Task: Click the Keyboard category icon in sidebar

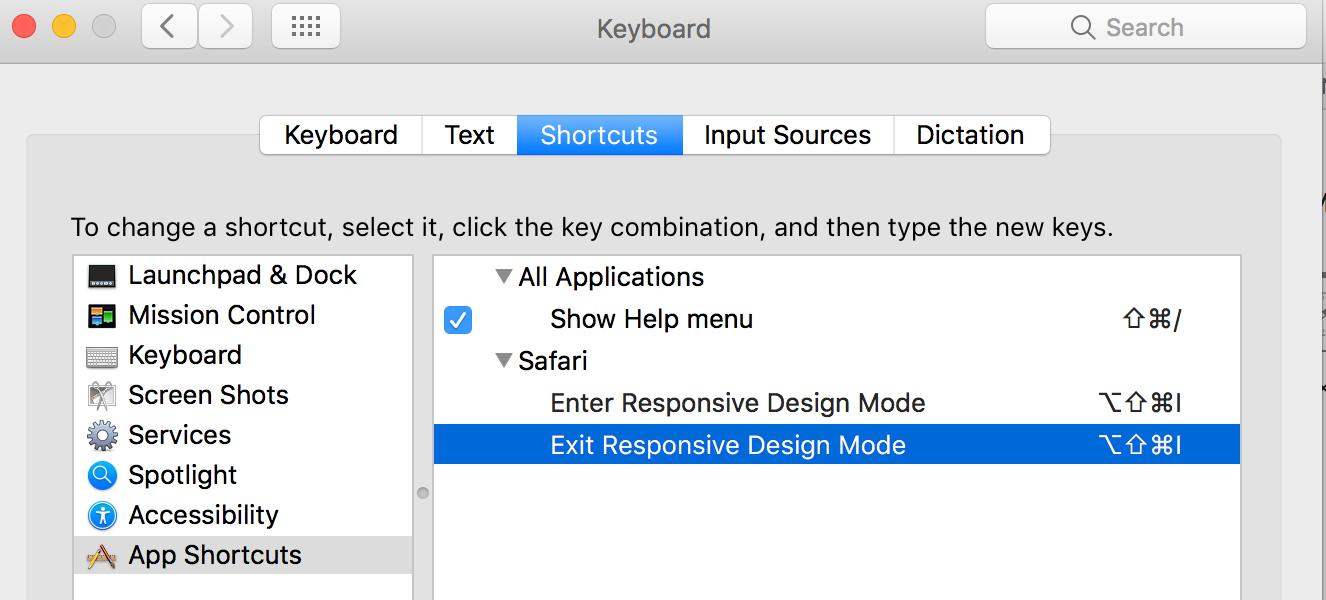Action: (x=102, y=356)
